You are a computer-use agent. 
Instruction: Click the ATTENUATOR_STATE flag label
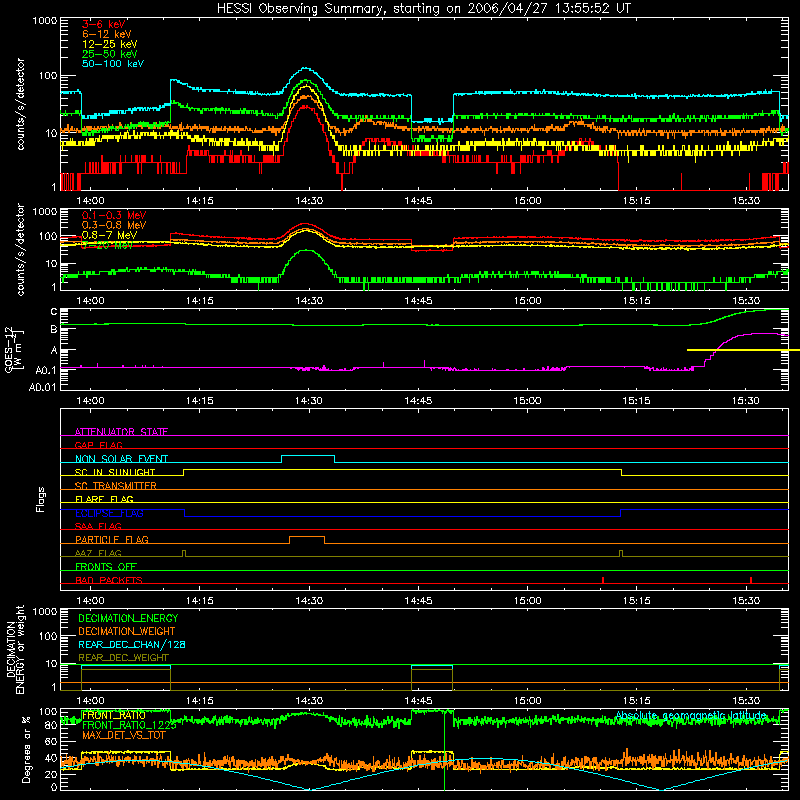click(121, 432)
